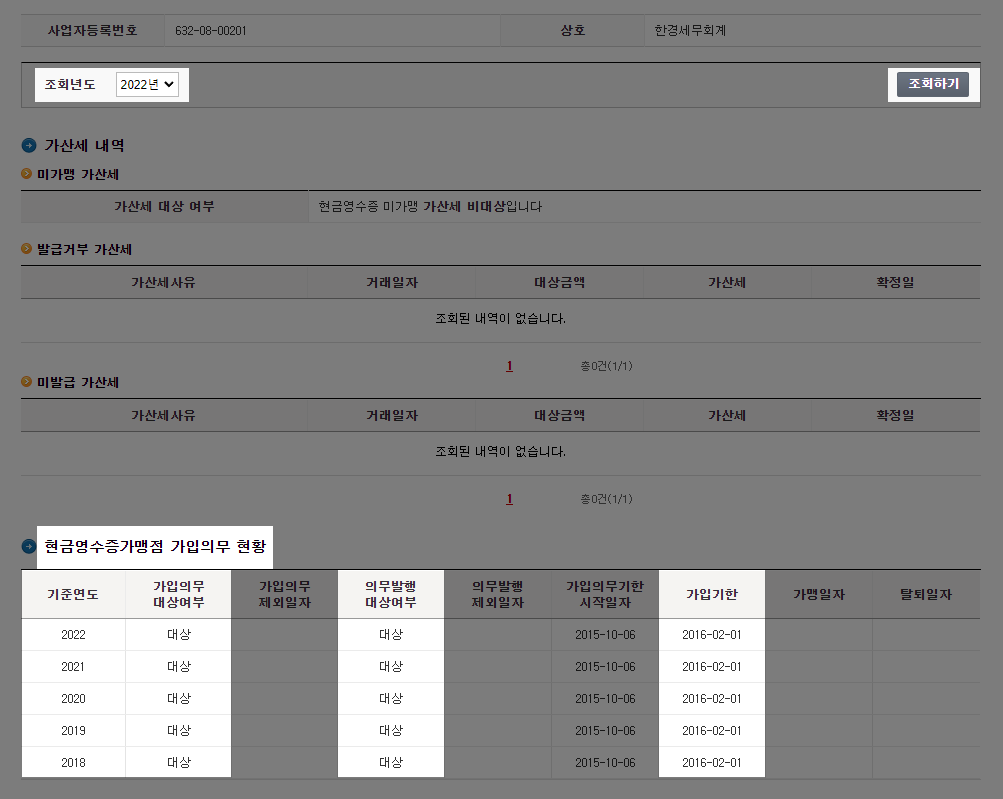Click the 현금영수증가맹점 가입의무 현황 heading
The image size is (1003, 799).
click(x=155, y=546)
